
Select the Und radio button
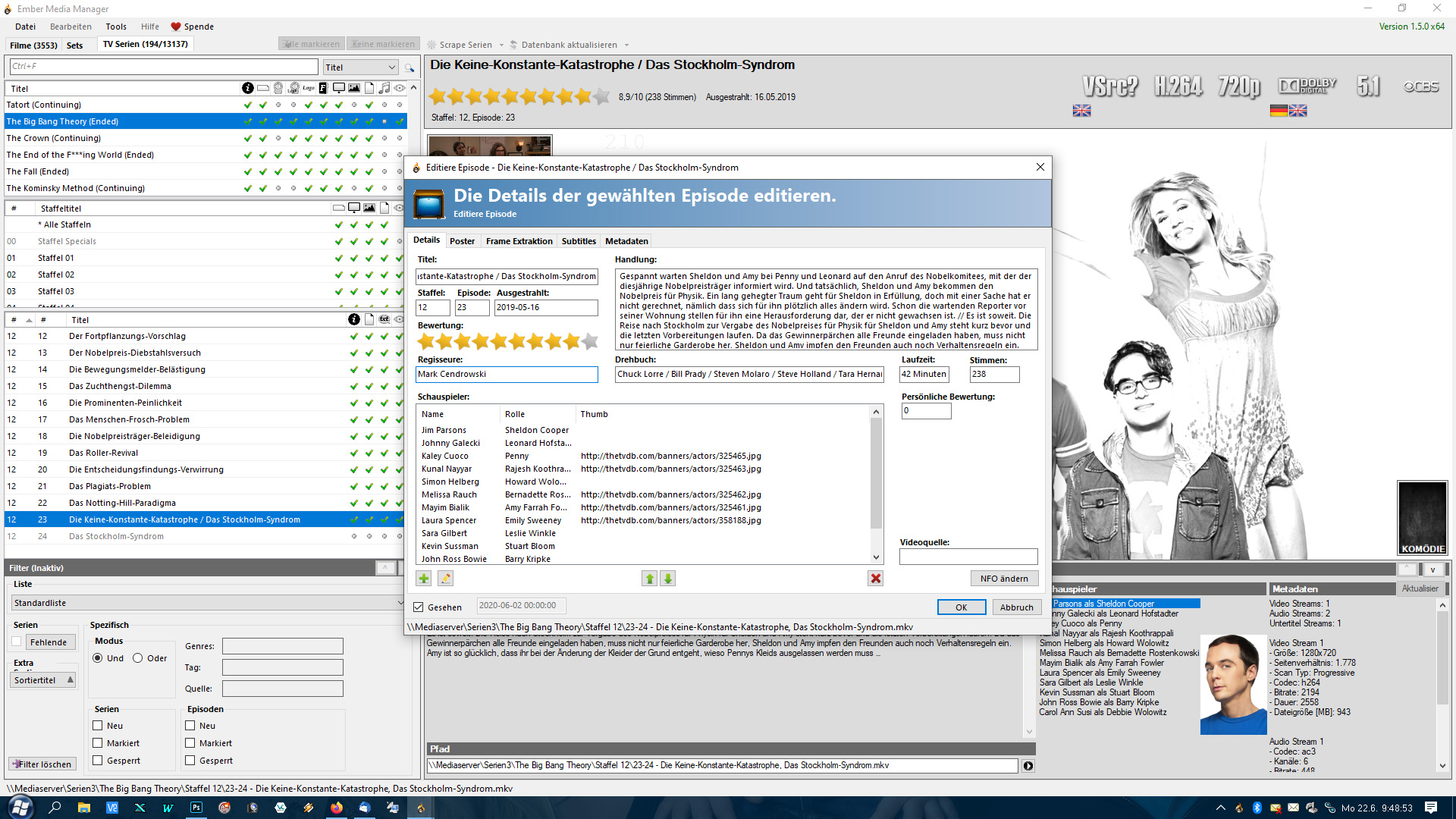point(98,658)
